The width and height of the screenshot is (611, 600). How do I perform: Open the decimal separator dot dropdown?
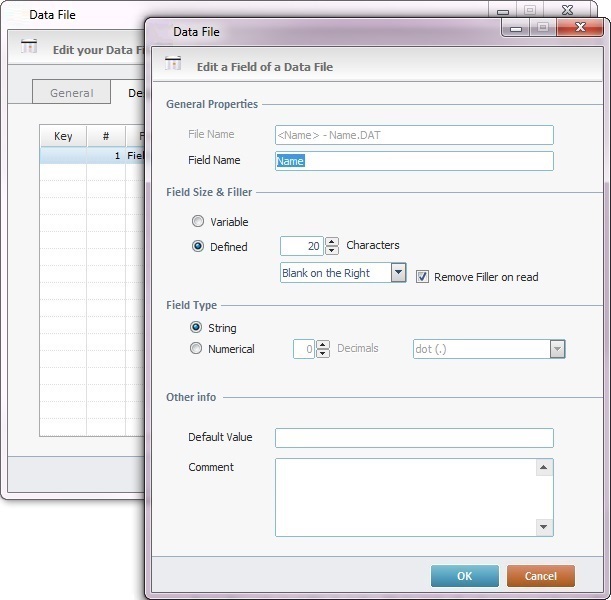pos(557,349)
